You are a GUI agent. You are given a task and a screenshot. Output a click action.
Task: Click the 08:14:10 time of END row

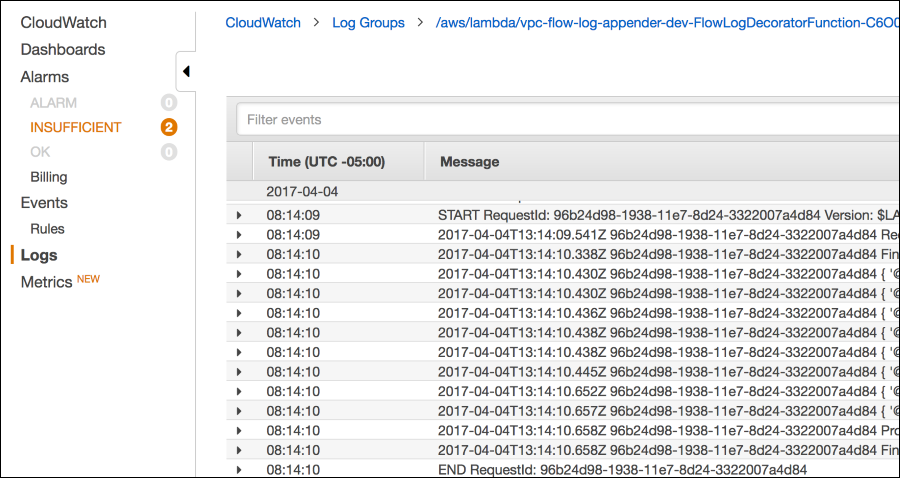(293, 470)
